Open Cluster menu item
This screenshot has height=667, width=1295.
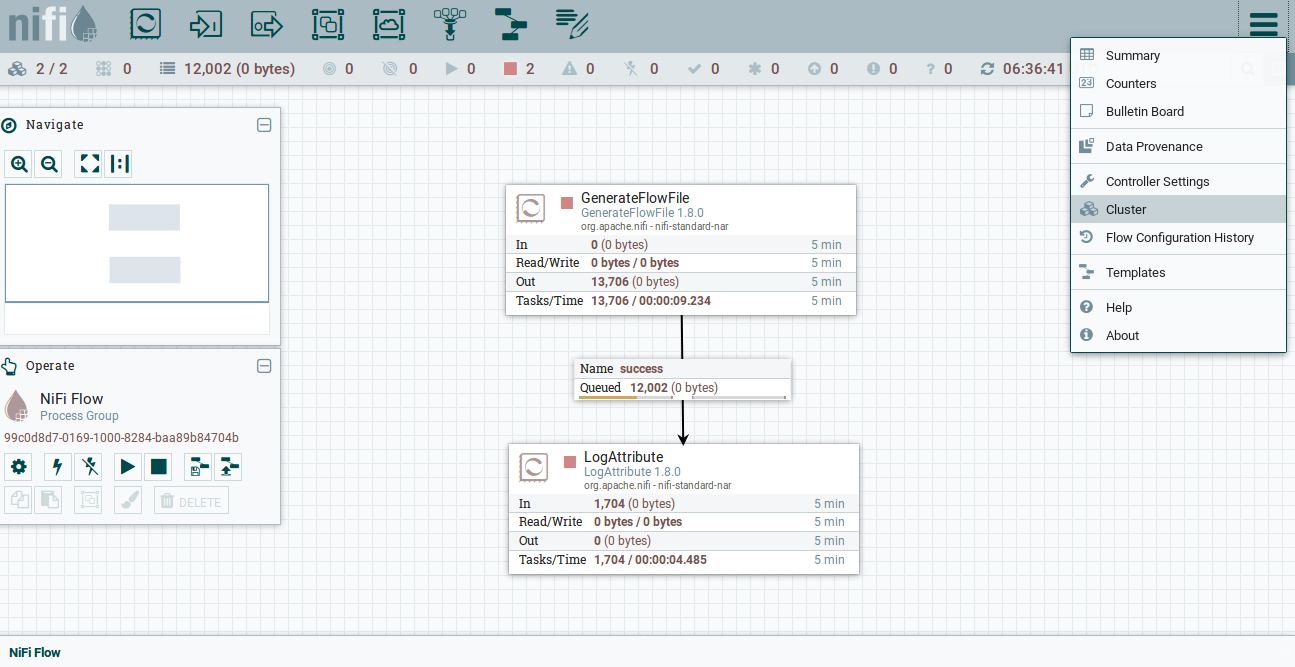(1178, 210)
